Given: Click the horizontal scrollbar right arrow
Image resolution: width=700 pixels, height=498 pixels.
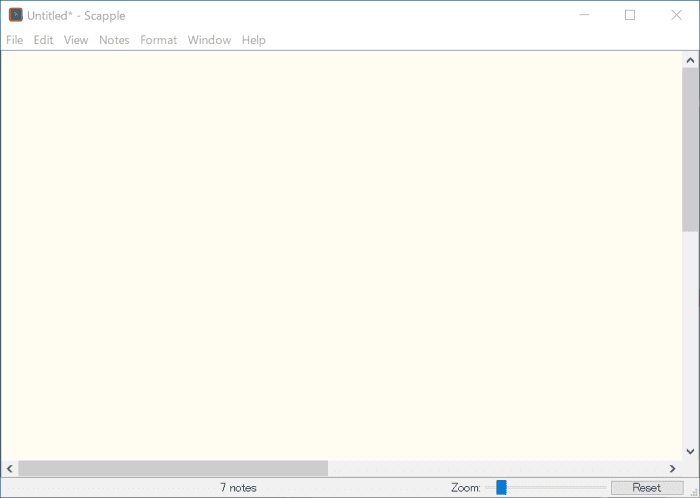Looking at the screenshot, I should pyautogui.click(x=672, y=468).
